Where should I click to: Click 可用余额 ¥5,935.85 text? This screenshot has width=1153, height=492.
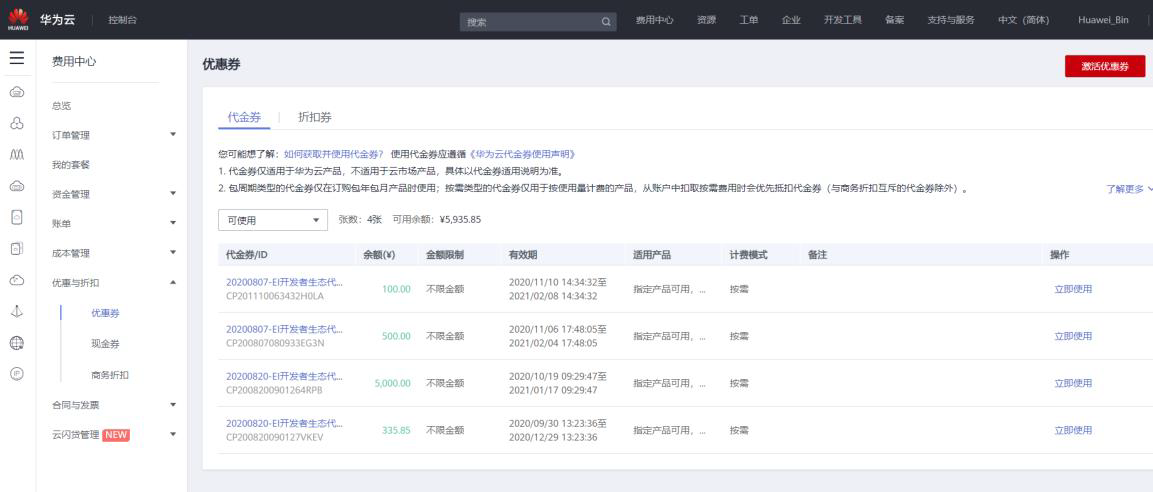click(x=437, y=219)
